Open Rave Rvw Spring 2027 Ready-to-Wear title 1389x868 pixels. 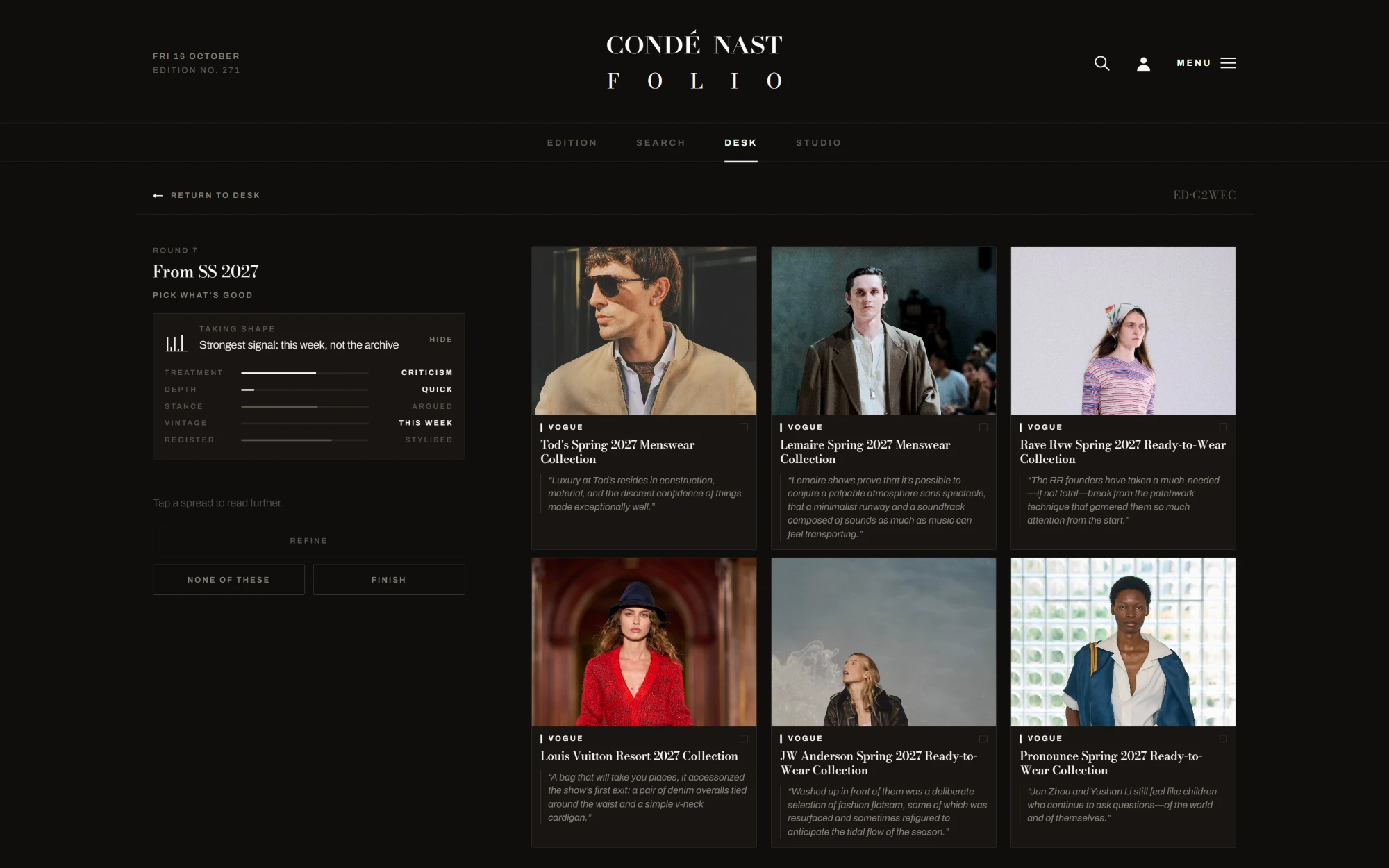[1122, 452]
